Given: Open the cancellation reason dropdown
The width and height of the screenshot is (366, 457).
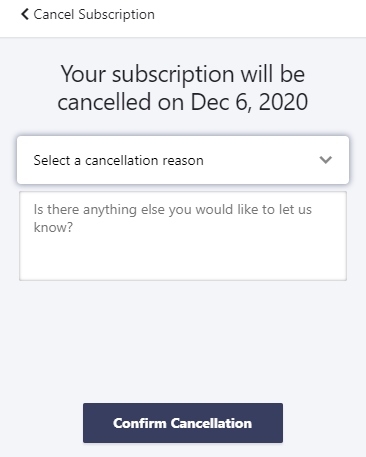Looking at the screenshot, I should [183, 160].
